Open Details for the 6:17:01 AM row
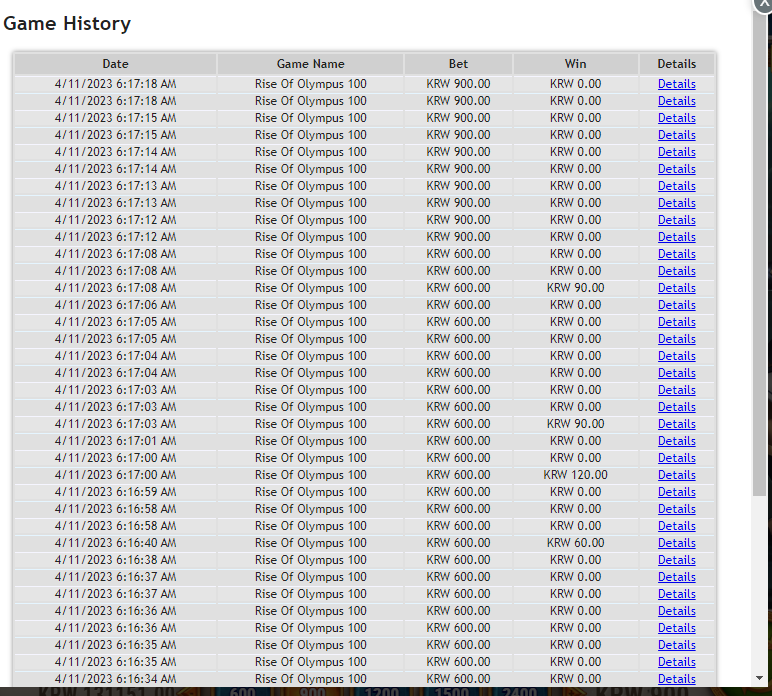Image resolution: width=772 pixels, height=696 pixels. (x=676, y=441)
